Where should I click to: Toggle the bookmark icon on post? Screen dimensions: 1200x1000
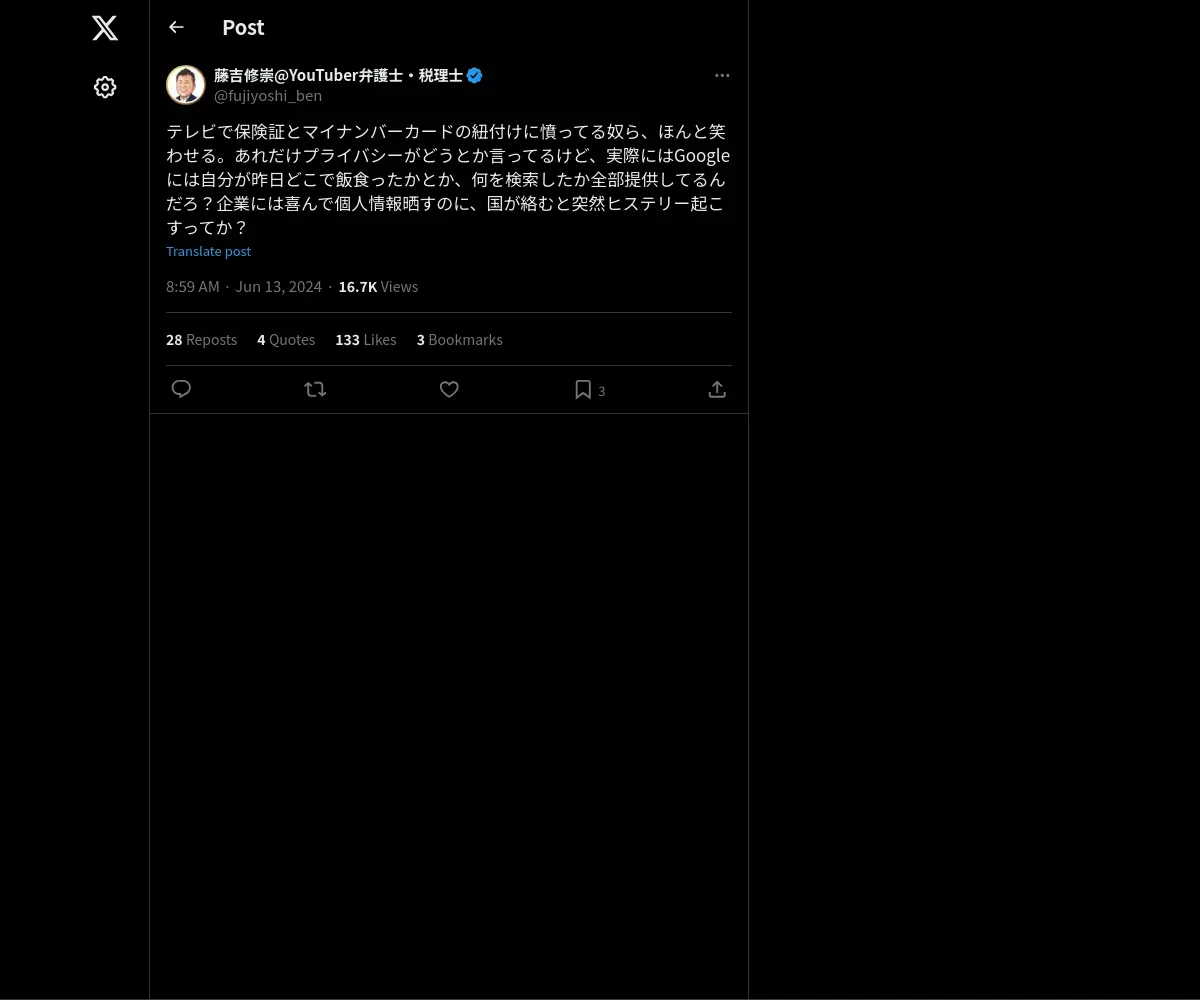coord(583,389)
